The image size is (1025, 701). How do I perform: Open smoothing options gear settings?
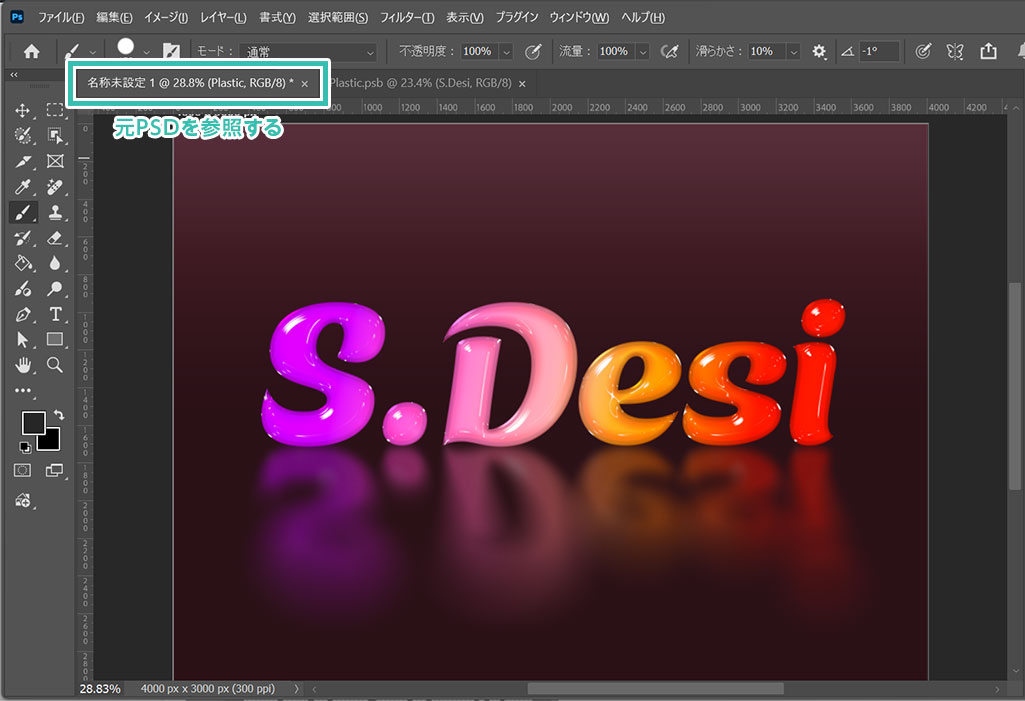click(819, 51)
